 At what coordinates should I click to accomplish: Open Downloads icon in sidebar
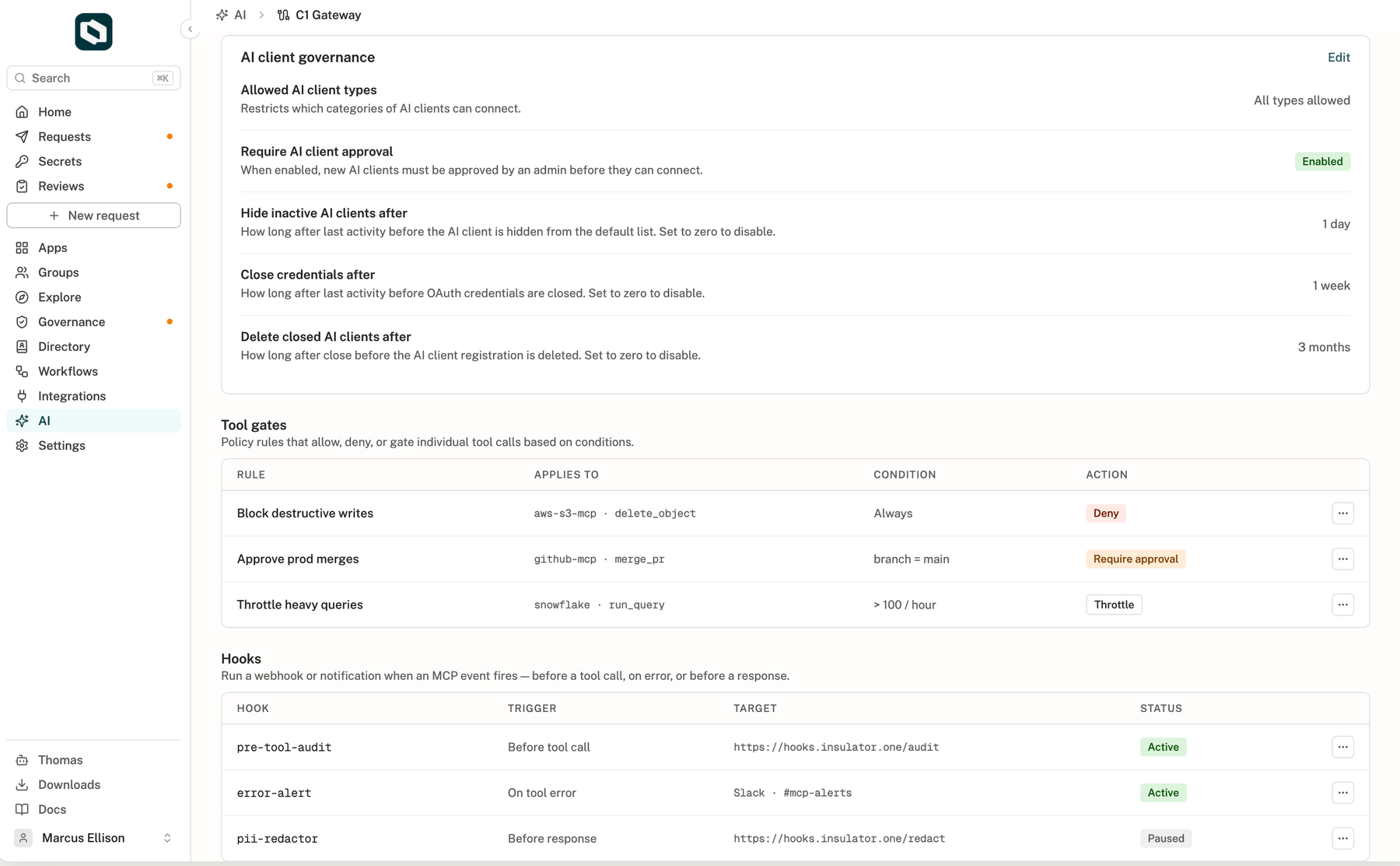(x=22, y=785)
